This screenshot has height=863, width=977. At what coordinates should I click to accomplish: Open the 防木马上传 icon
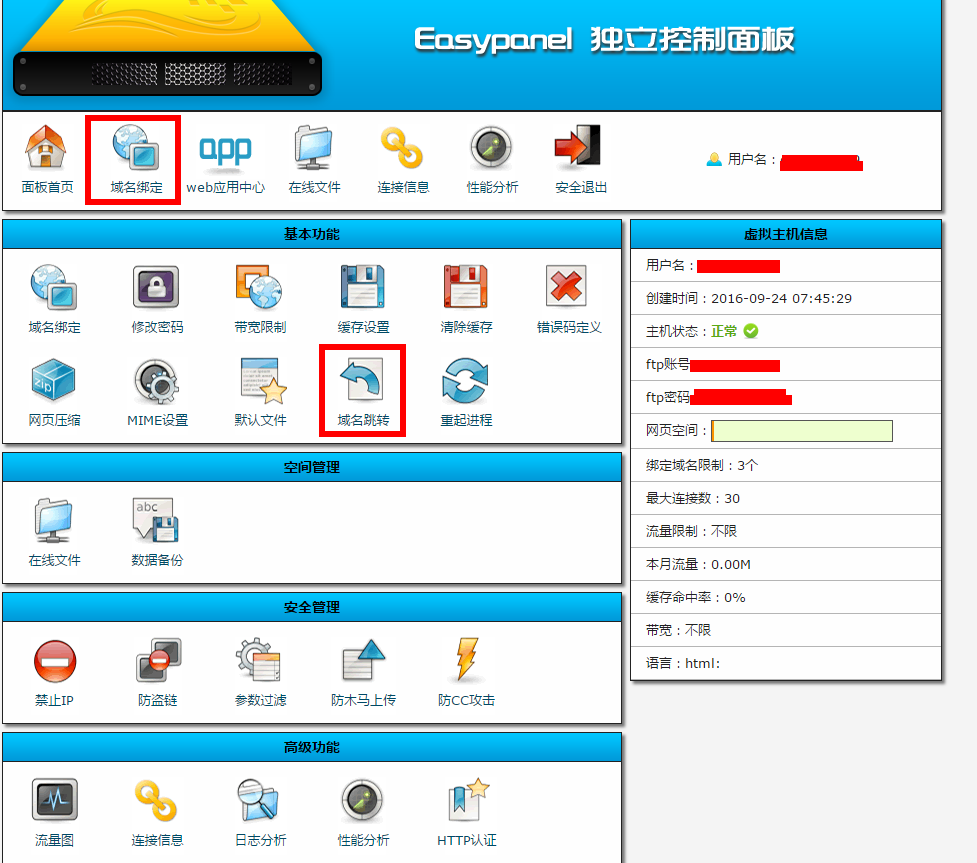[364, 660]
